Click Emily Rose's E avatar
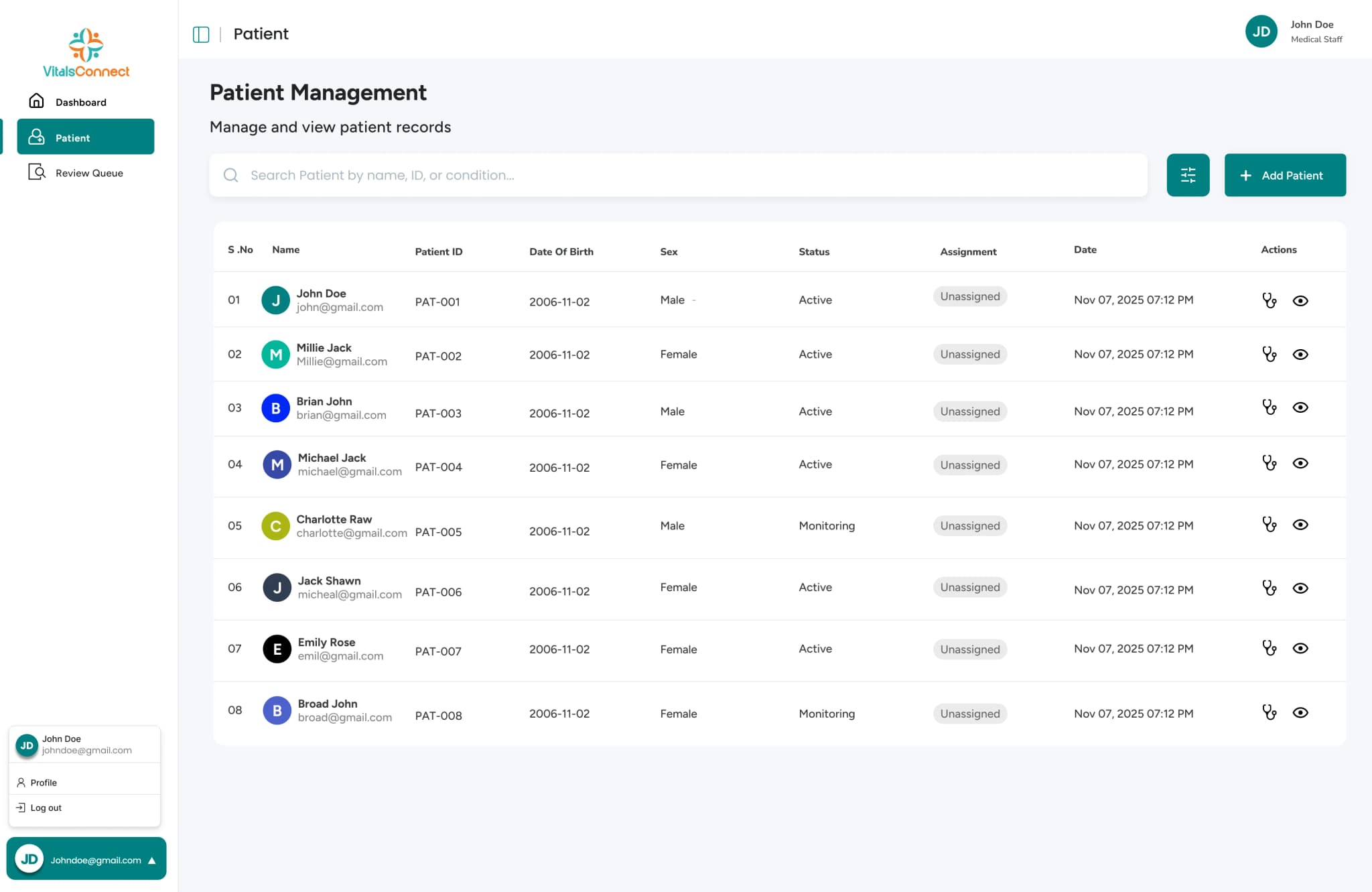Screen dimensions: 1372x892 pos(277,649)
